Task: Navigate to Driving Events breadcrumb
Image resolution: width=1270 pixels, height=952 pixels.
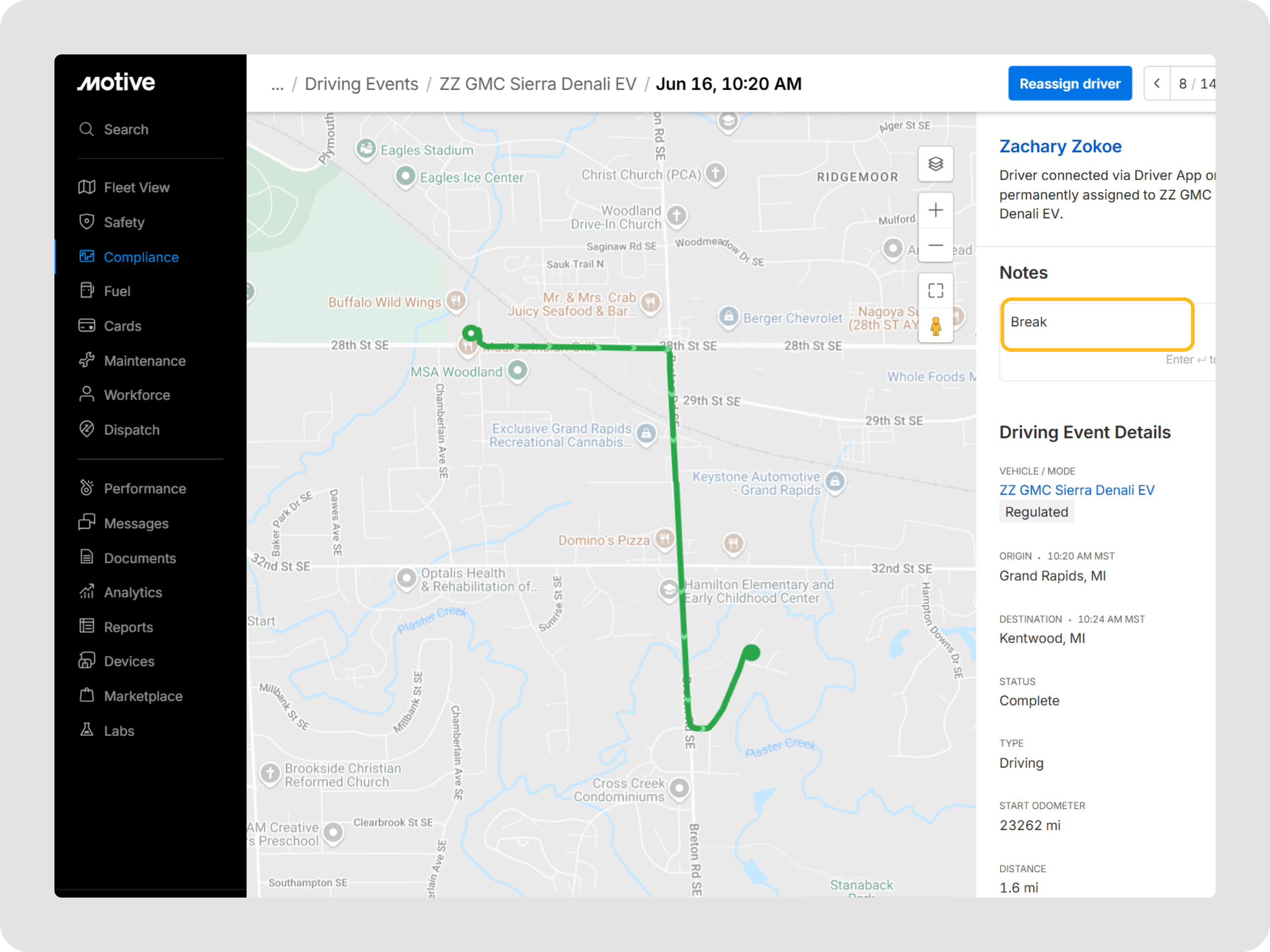Action: (x=361, y=84)
